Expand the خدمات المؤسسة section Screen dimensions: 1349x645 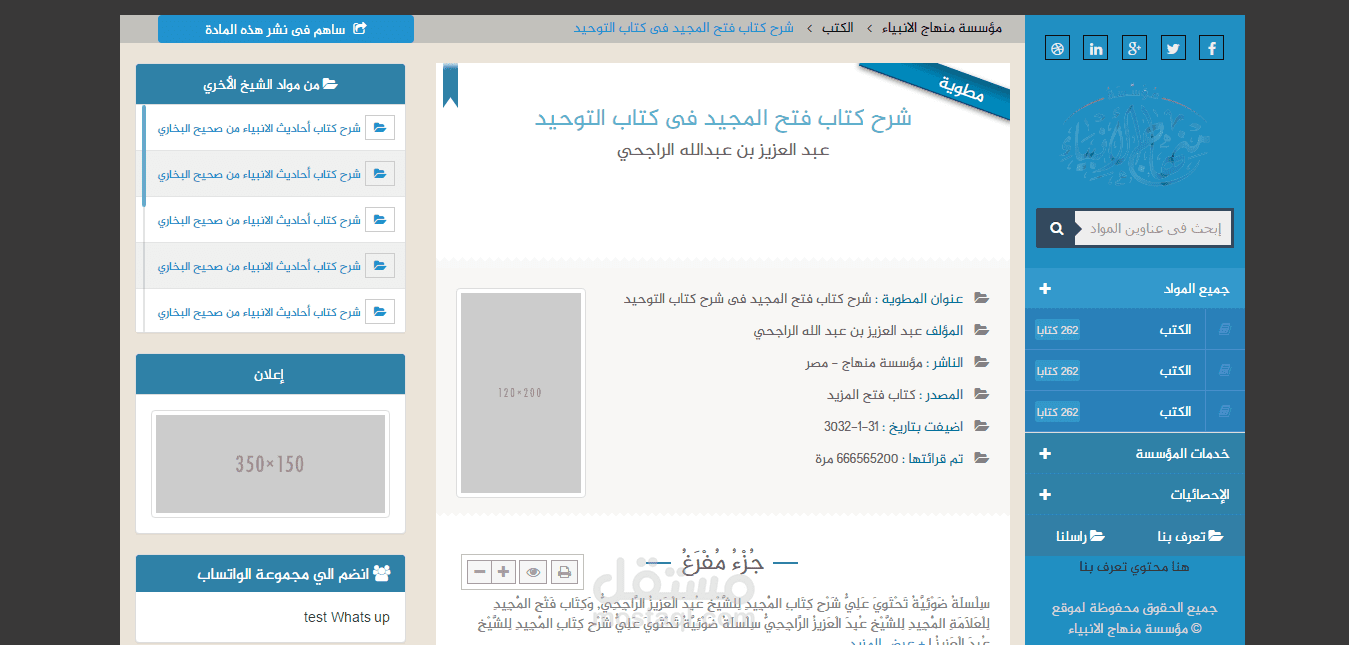(x=1135, y=454)
